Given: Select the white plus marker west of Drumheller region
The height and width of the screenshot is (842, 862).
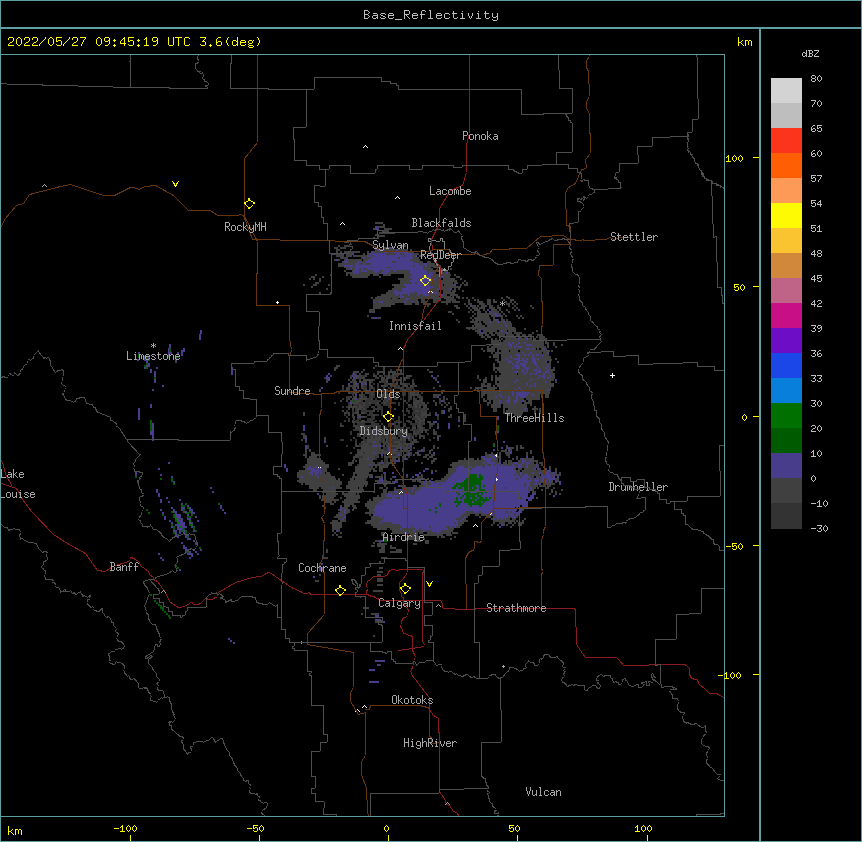Looking at the screenshot, I should [x=612, y=375].
